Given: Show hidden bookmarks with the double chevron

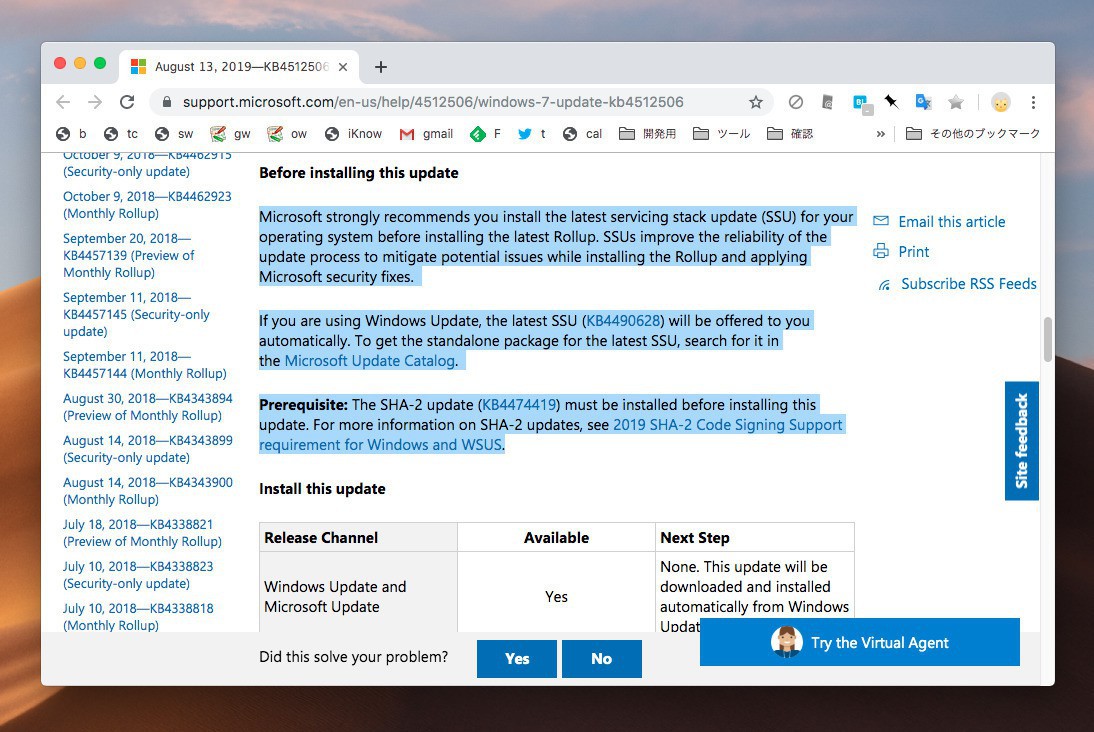Looking at the screenshot, I should coord(881,134).
